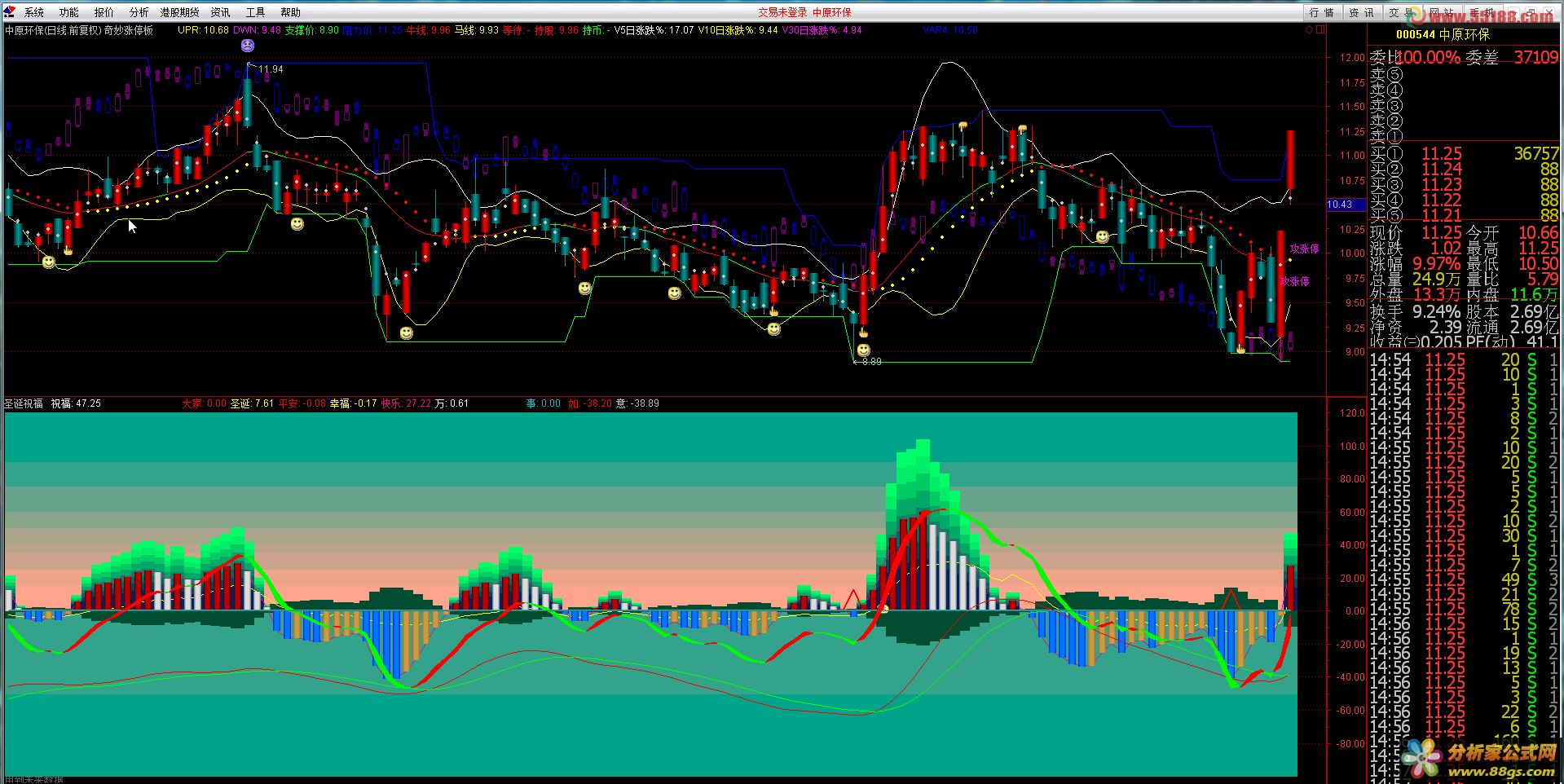
Task: Switch to the 资讯 tab button at top right
Action: (1361, 12)
